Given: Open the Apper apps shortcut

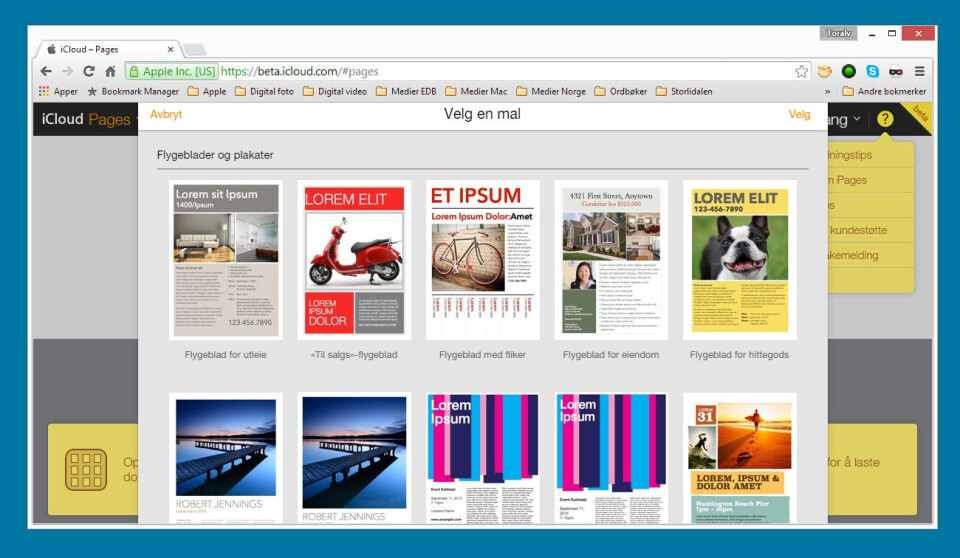Looking at the screenshot, I should pyautogui.click(x=58, y=91).
